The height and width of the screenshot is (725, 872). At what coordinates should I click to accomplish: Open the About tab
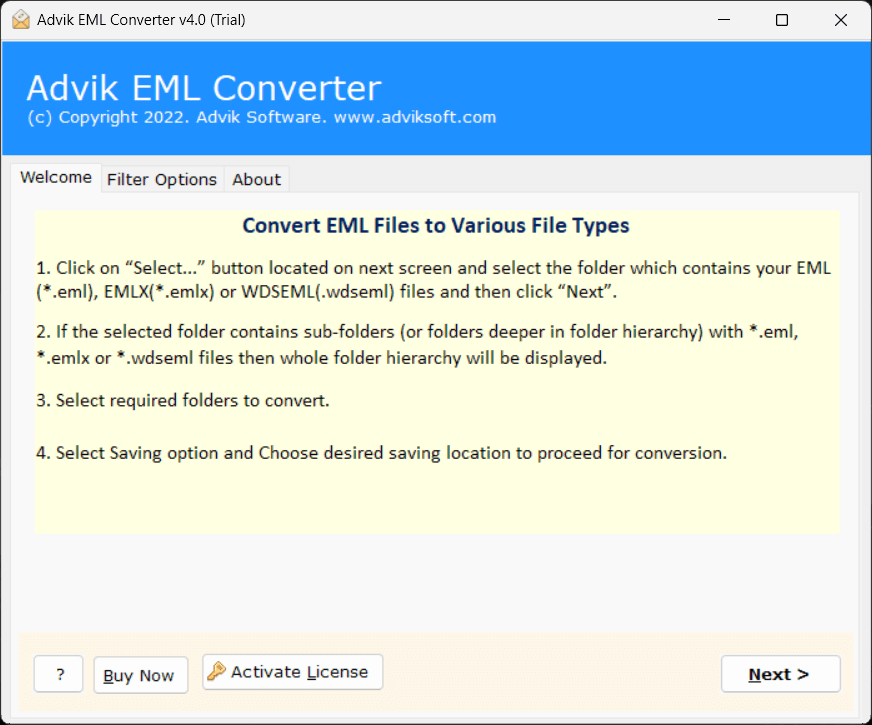256,180
